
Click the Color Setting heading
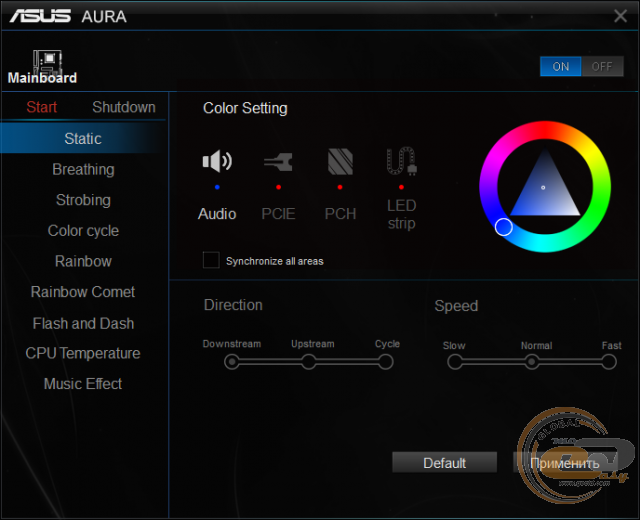tap(245, 109)
